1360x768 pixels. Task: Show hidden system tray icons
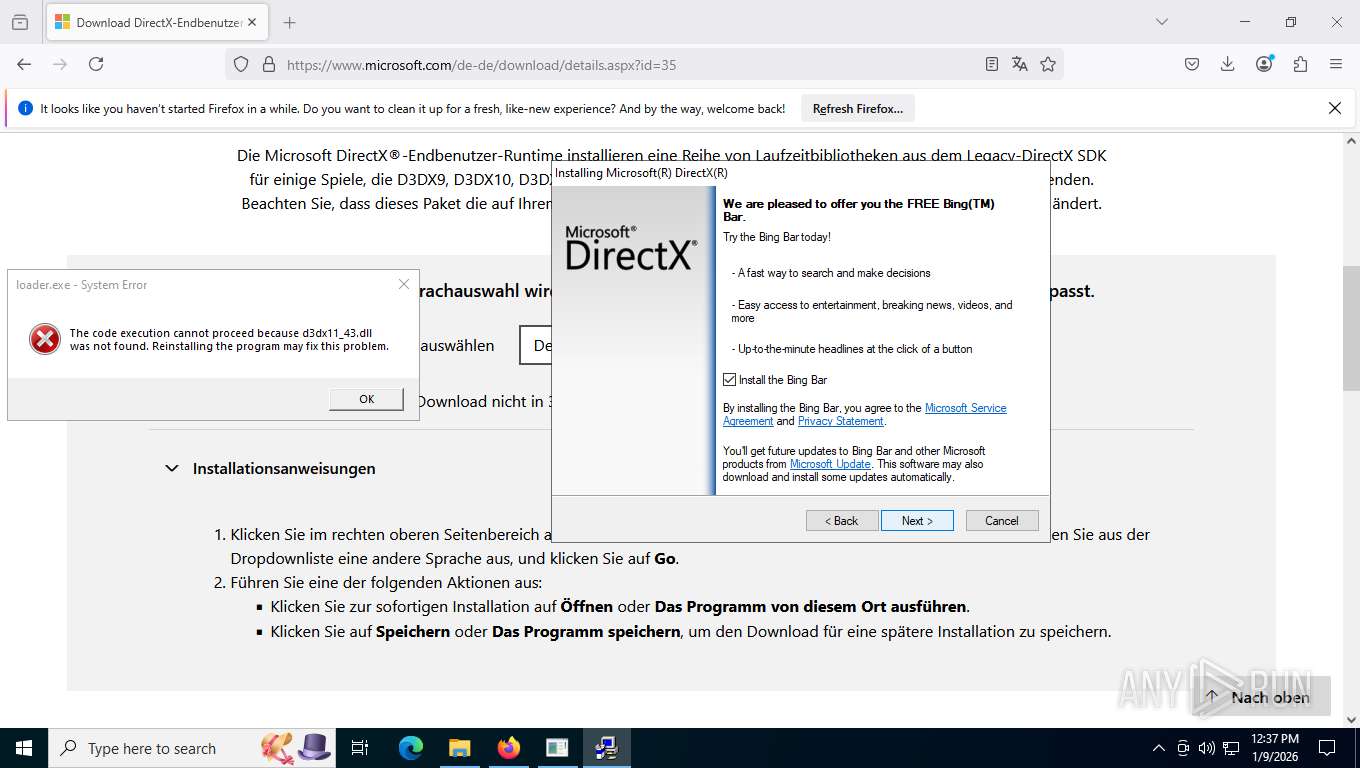click(x=1158, y=748)
